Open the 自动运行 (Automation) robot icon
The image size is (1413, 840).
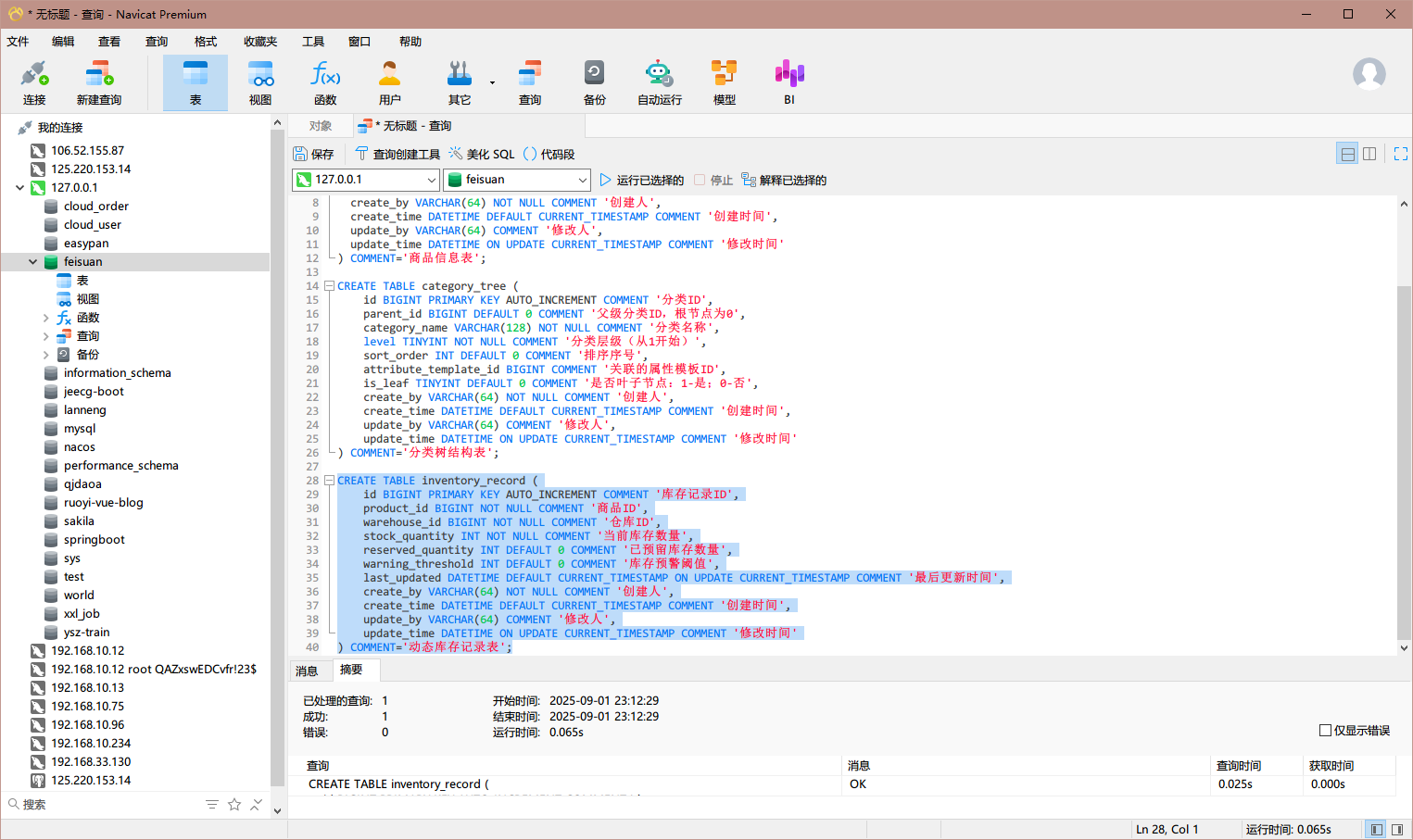tap(660, 82)
